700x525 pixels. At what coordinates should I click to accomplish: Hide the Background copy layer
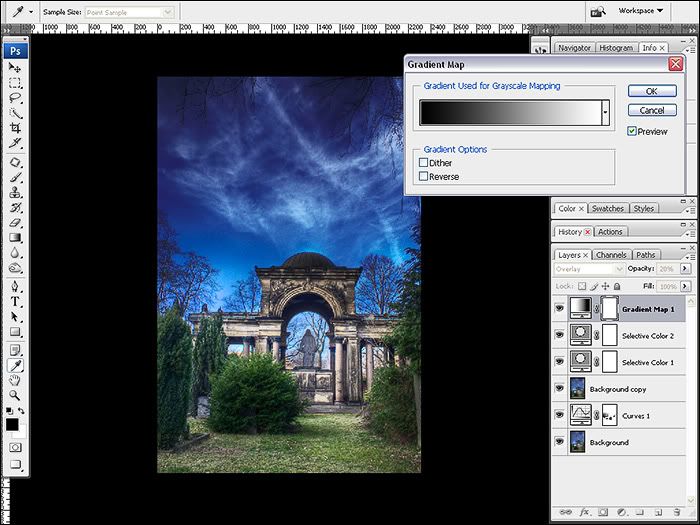tap(559, 388)
